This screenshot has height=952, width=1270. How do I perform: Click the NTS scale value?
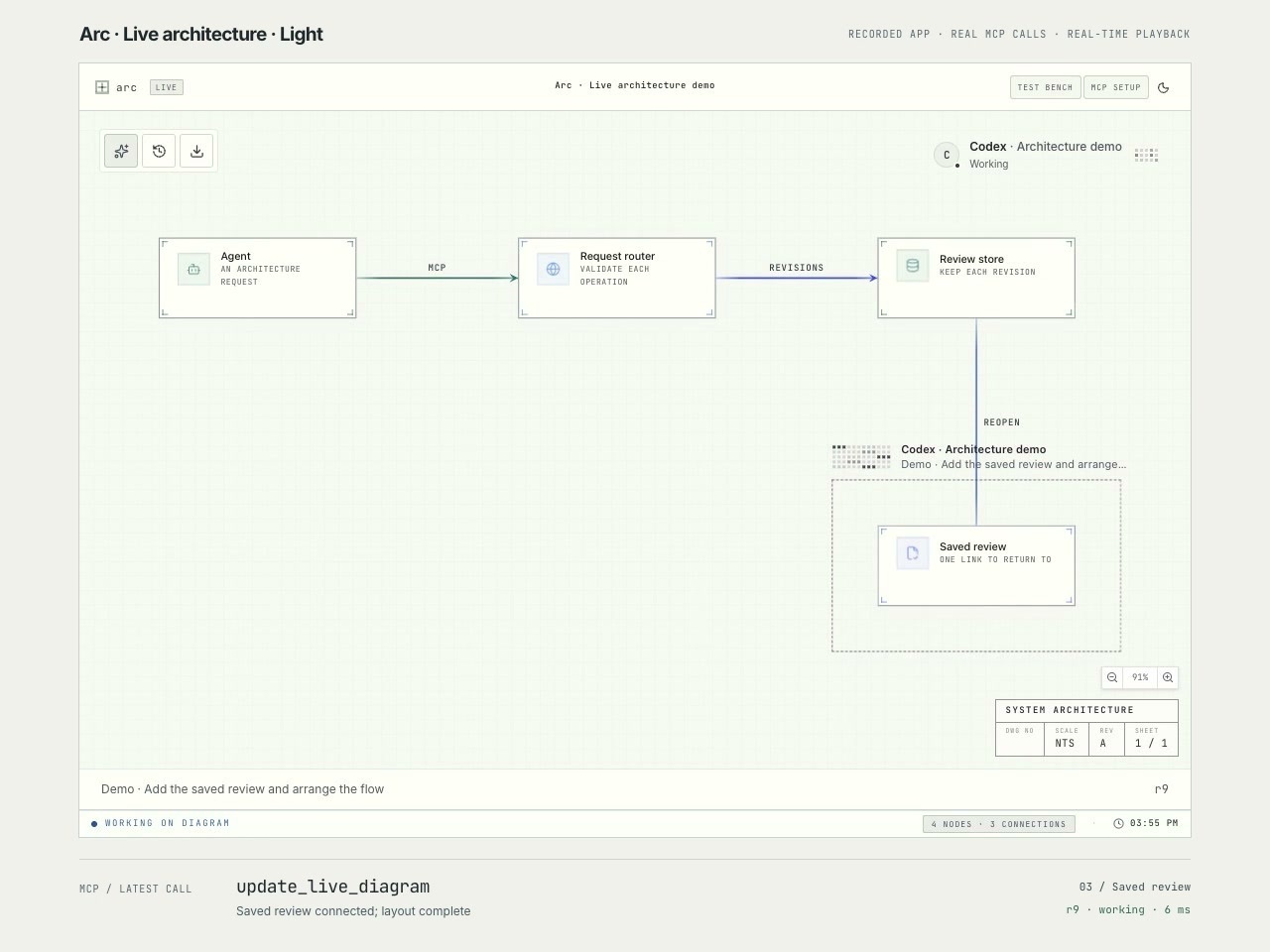coord(1065,743)
